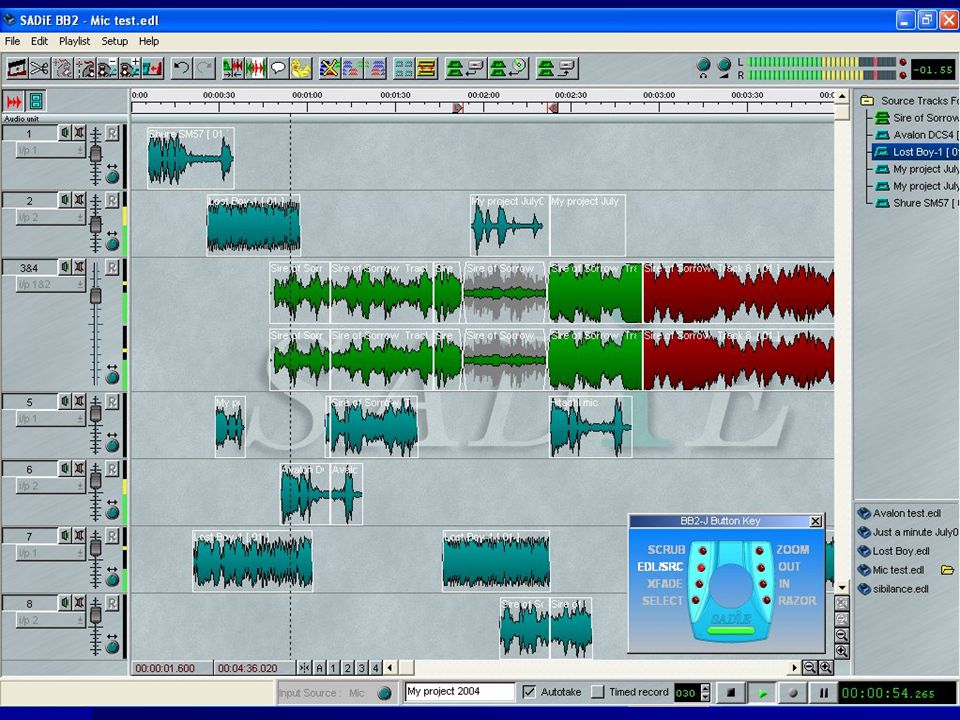The width and height of the screenshot is (960, 720).
Task: Click the red and green waveform toolbar icon
Action: click(x=256, y=68)
